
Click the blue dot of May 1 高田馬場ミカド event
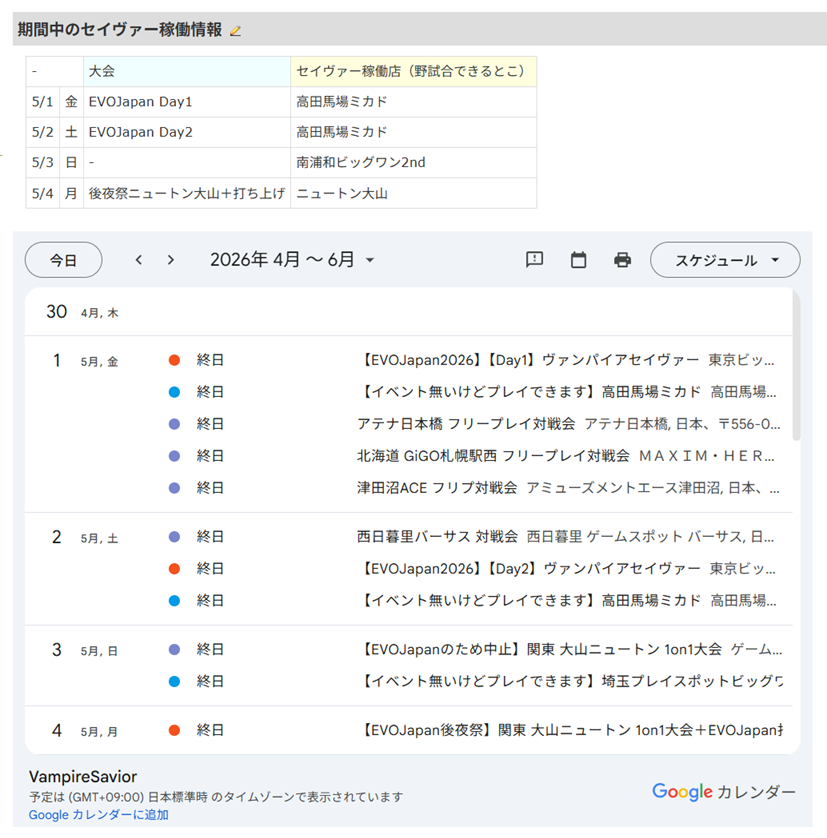(174, 392)
